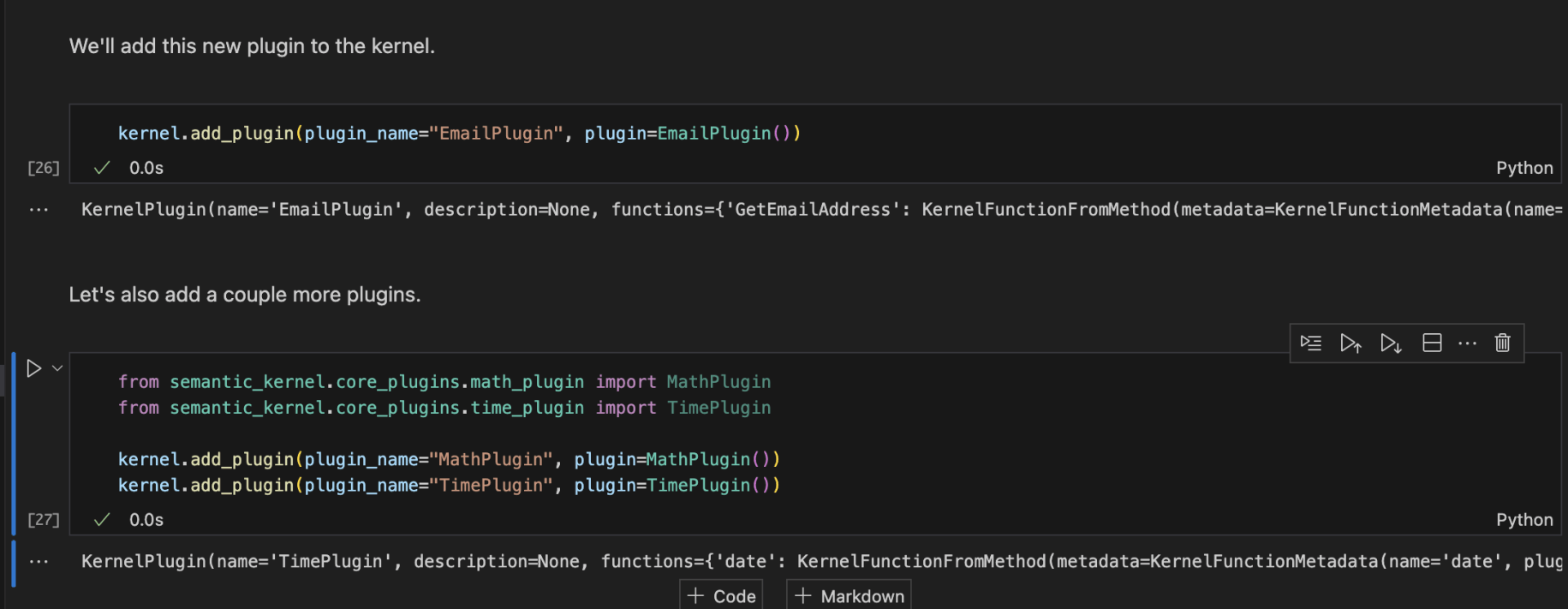Screen dimensions: 1568x609
Task: Add a new Code cell
Action: click(721, 595)
